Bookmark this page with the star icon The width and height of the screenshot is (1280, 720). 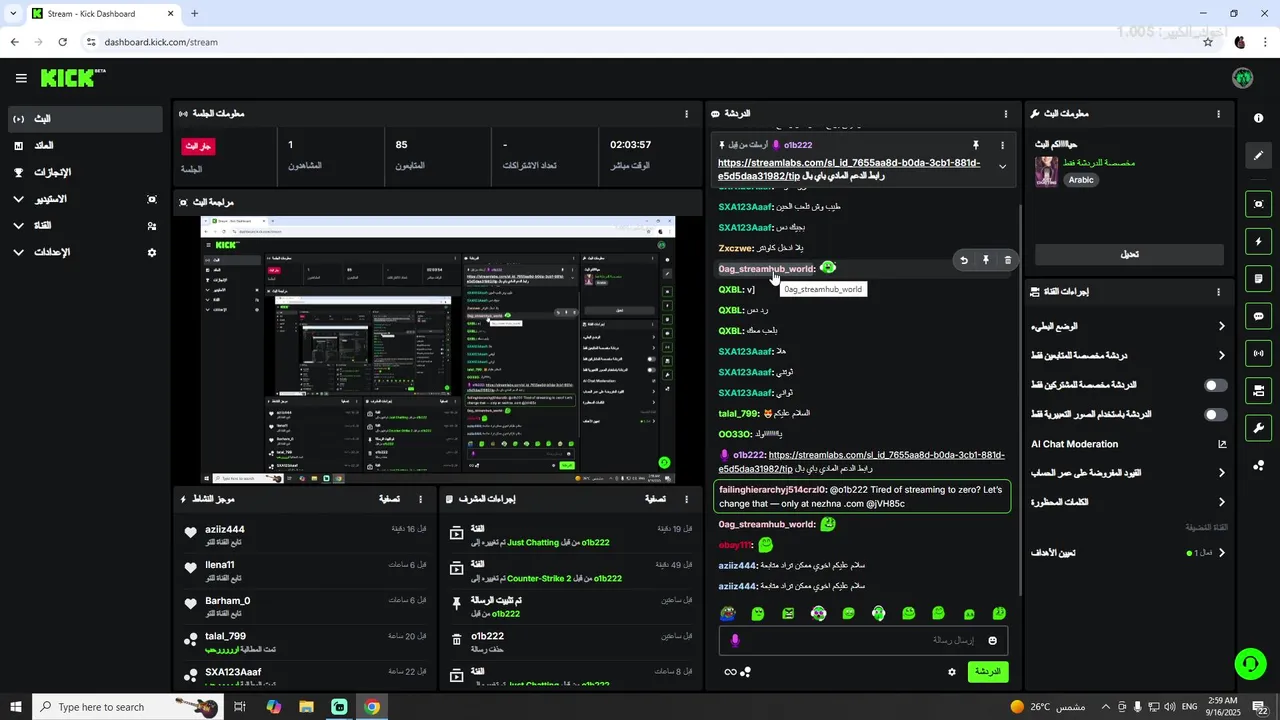click(x=1208, y=42)
